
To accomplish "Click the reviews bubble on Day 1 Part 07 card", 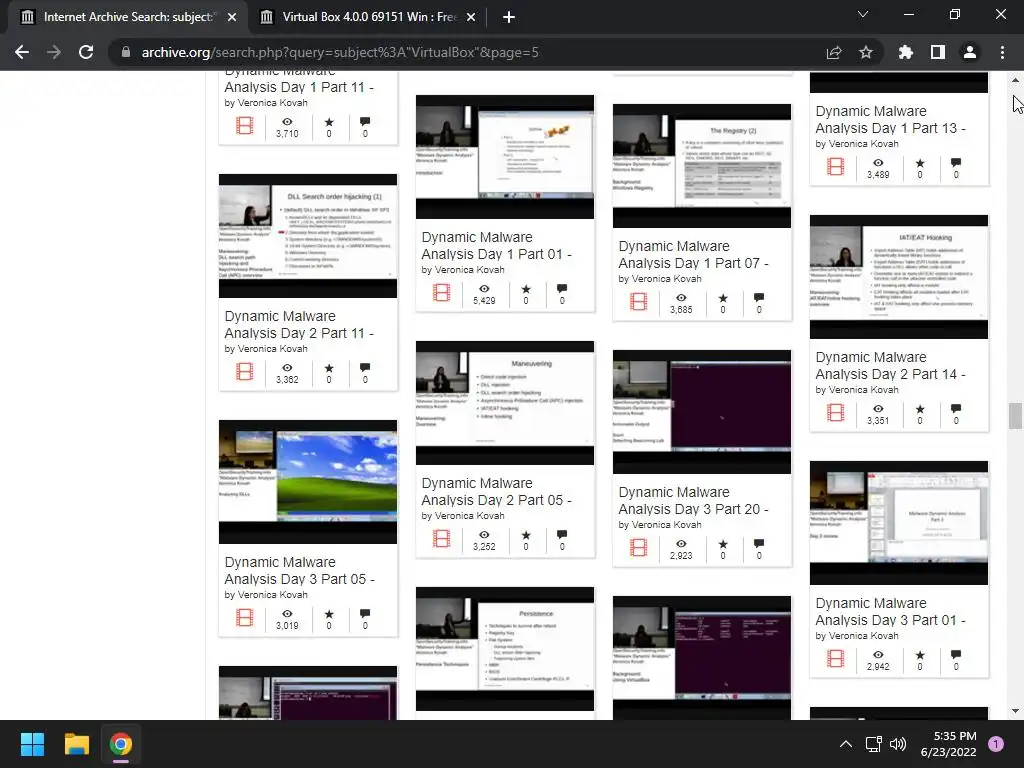I will tap(759, 298).
